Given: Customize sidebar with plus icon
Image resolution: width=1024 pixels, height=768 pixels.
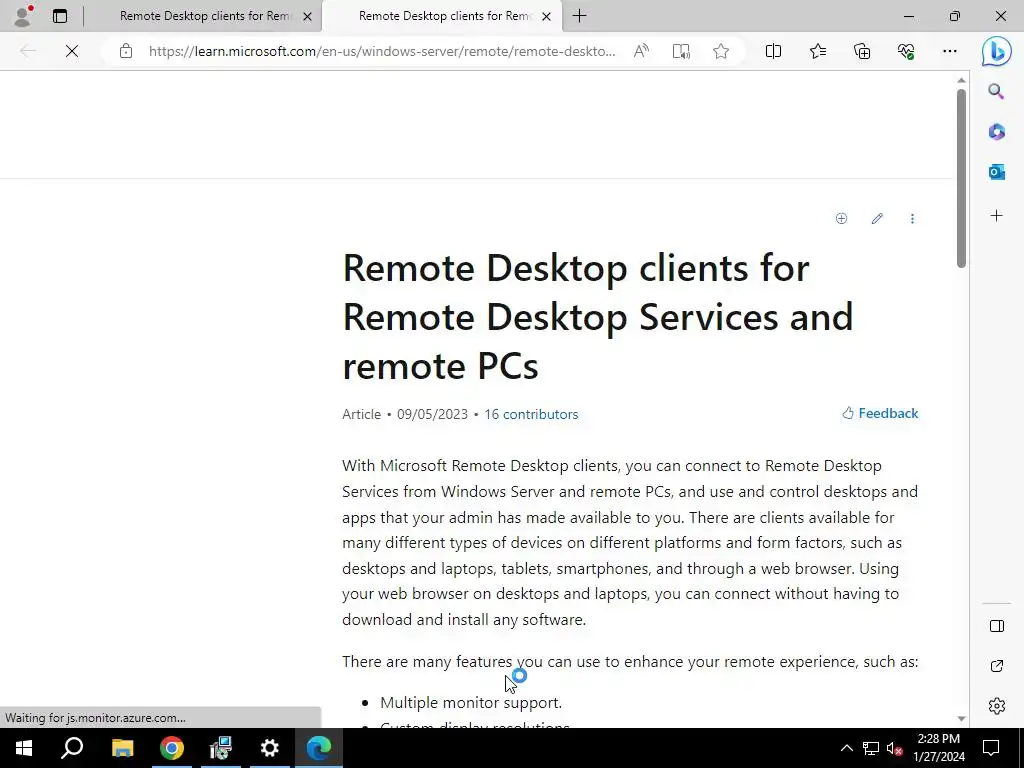Looking at the screenshot, I should (996, 216).
